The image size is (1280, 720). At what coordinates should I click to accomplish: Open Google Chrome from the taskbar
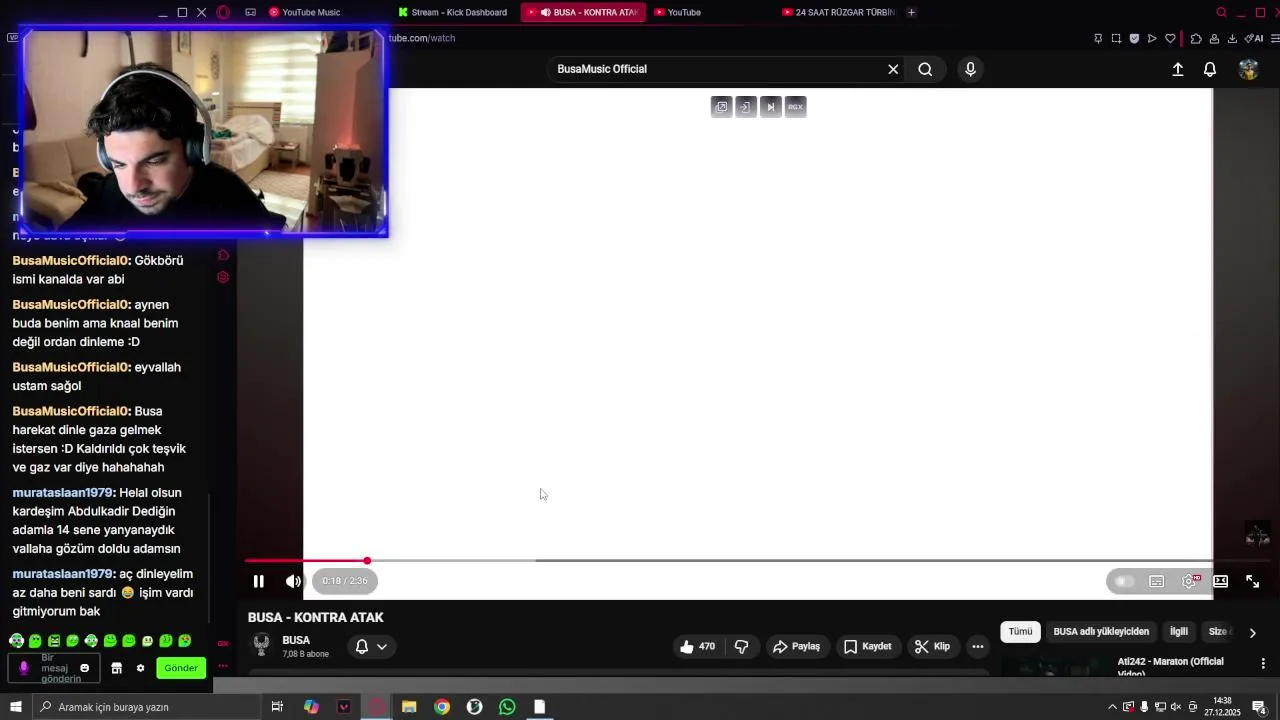(442, 707)
